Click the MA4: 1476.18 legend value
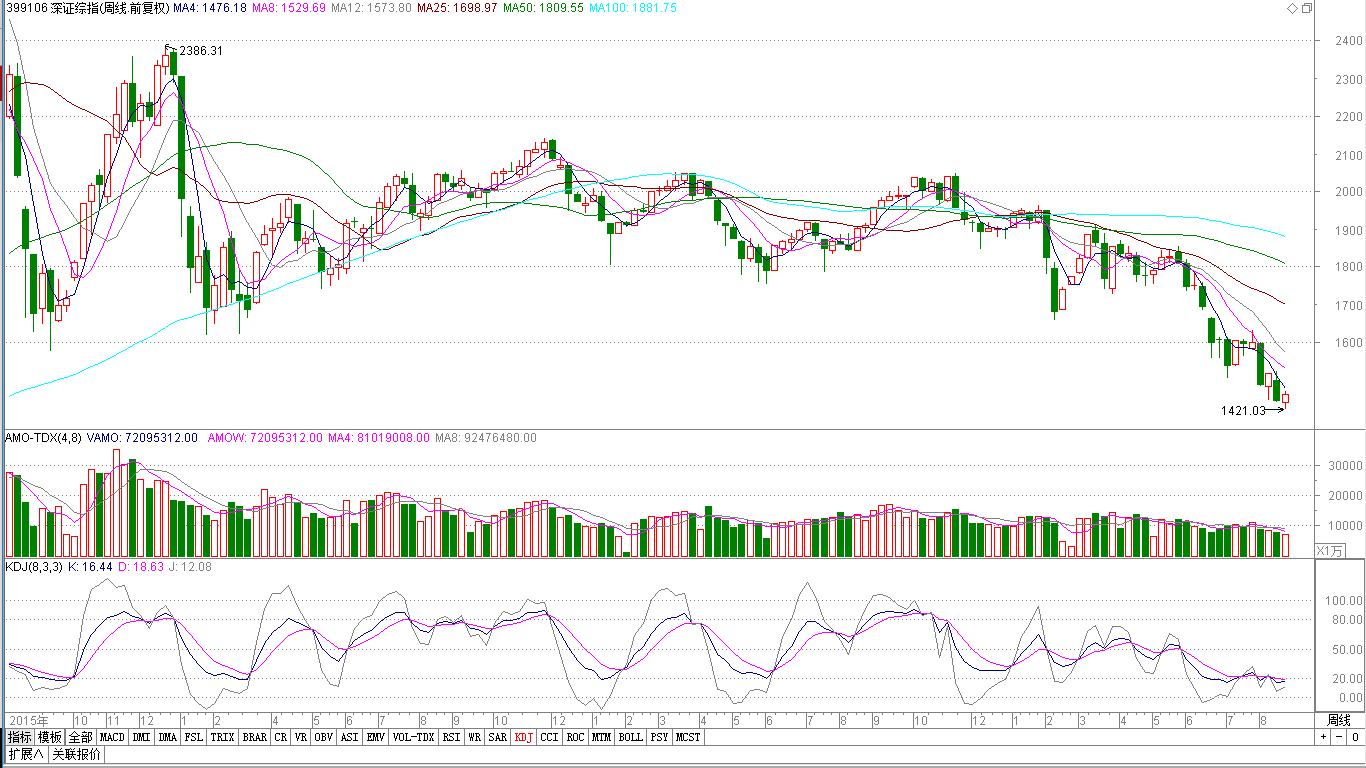The height and width of the screenshot is (768, 1366). (x=210, y=8)
